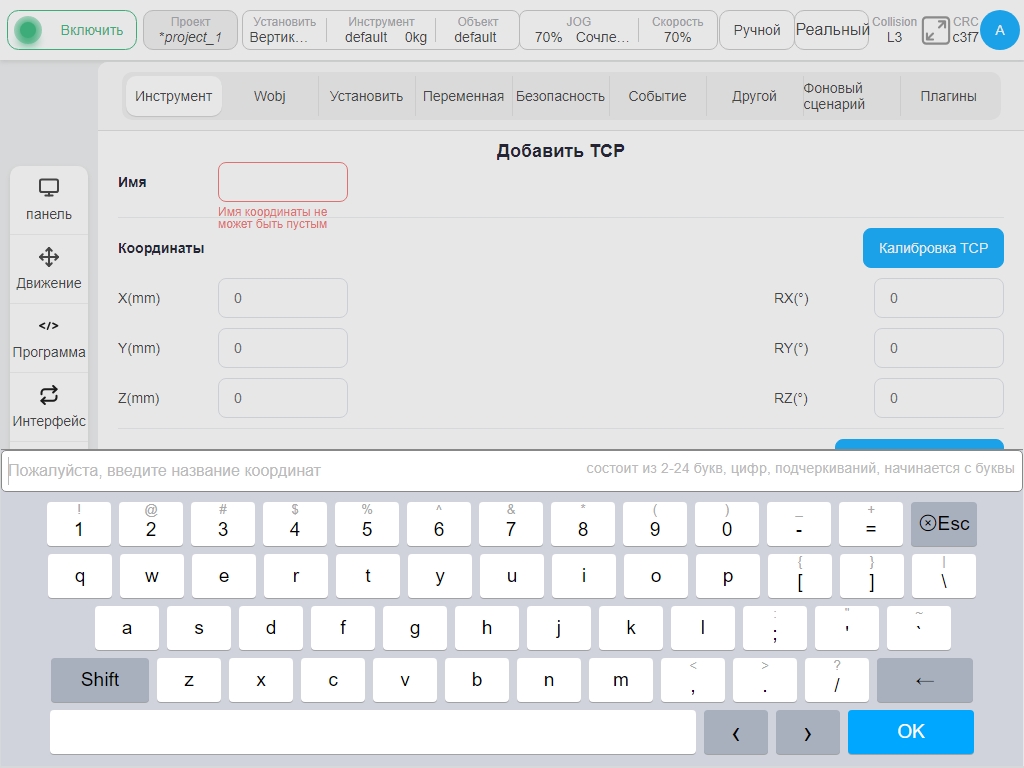The height and width of the screenshot is (768, 1024).
Task: Switch to the Установить tab
Action: tap(366, 96)
